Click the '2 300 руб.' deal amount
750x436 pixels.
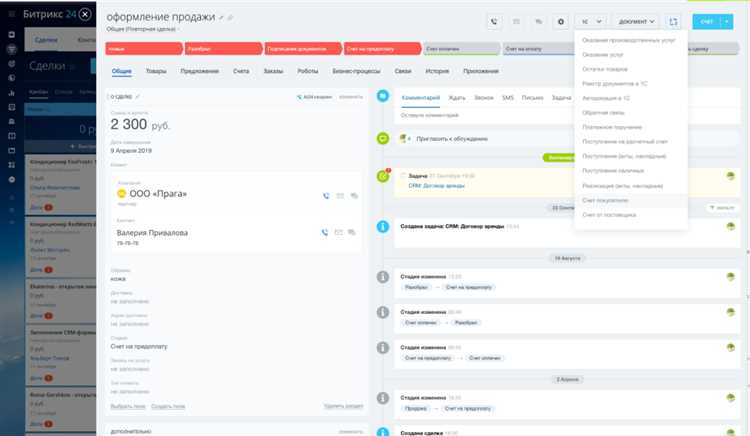pyautogui.click(x=140, y=124)
